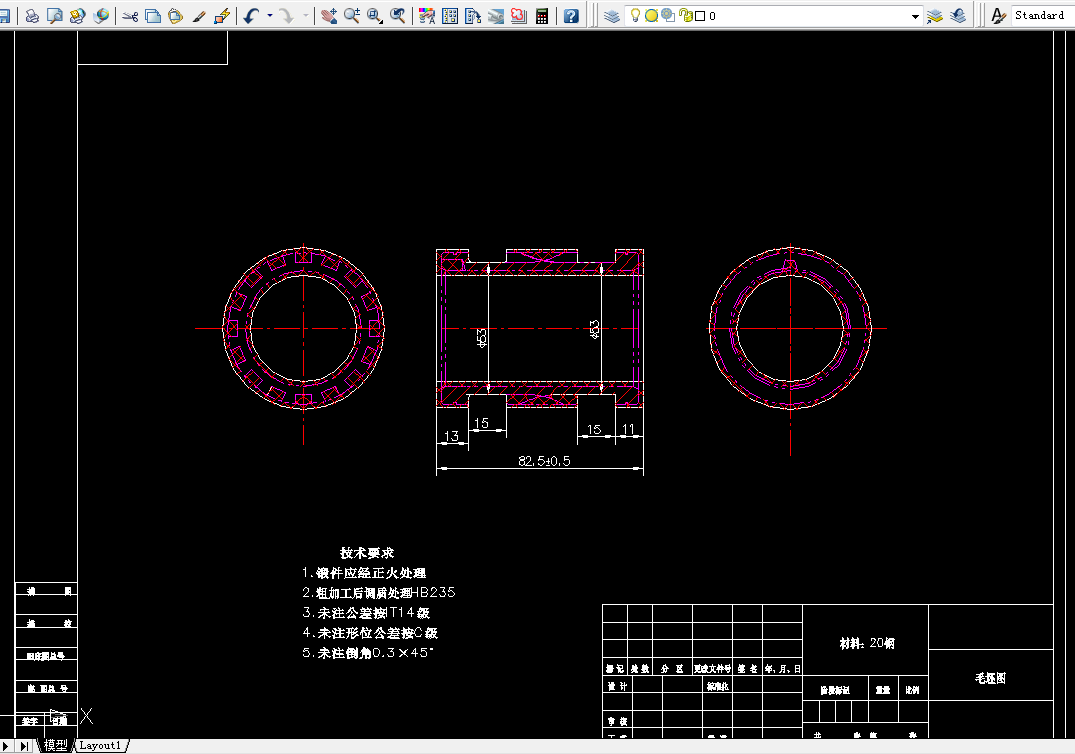Activate the Zoom Realtime magnifier
Screen dimensions: 1075x754
[352, 16]
